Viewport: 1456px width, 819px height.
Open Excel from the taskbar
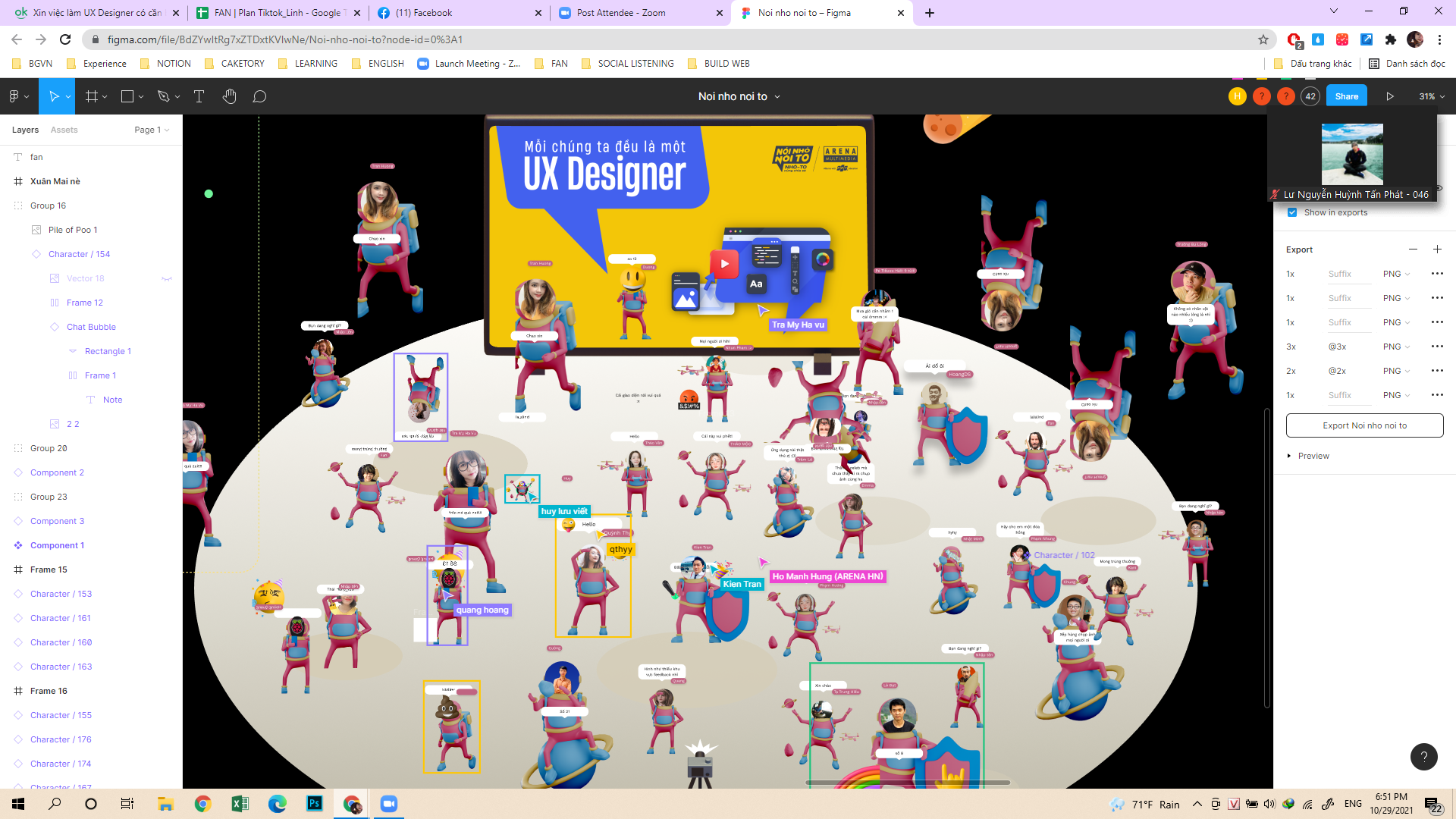[240, 803]
